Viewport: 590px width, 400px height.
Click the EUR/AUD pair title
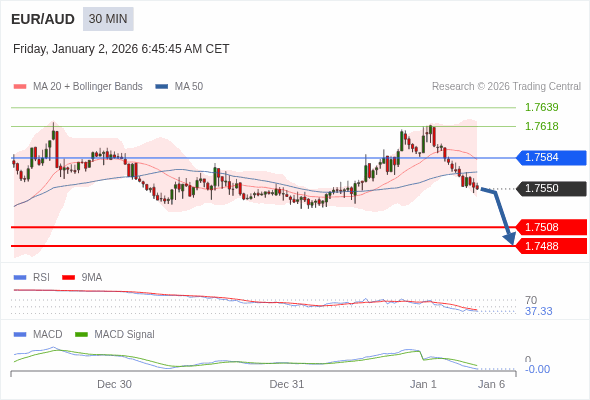tap(43, 19)
